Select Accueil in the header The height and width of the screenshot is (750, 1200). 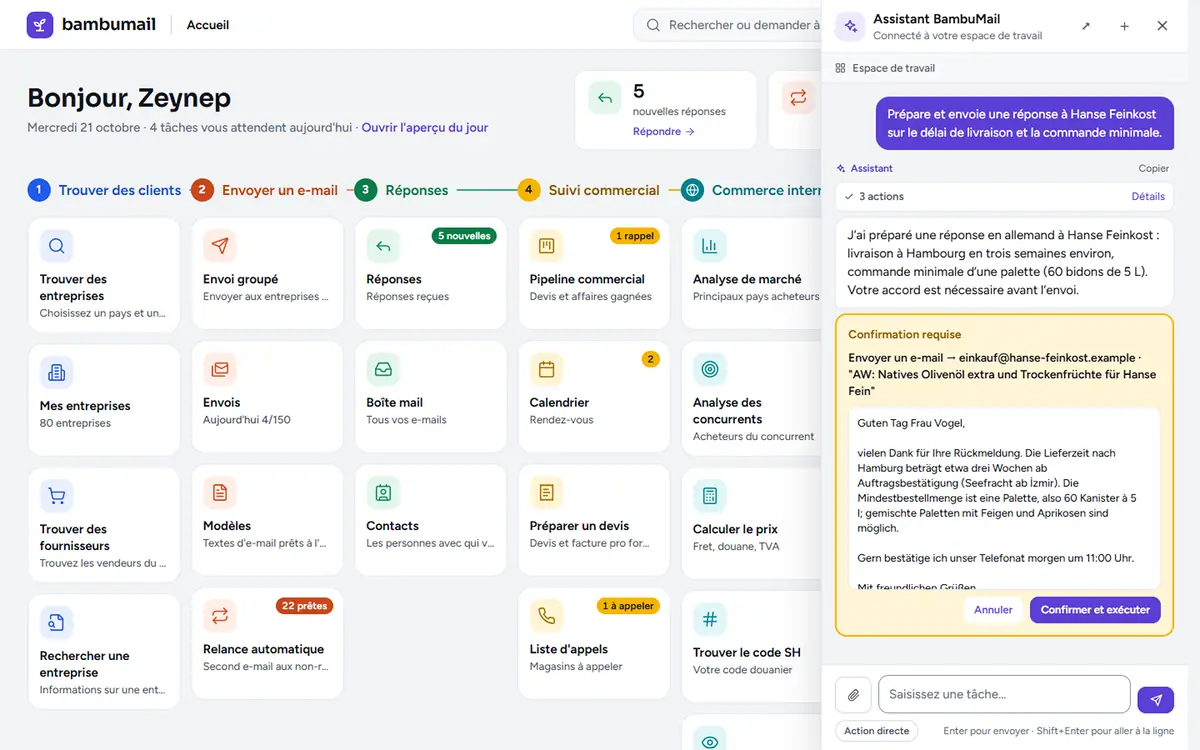coord(208,25)
